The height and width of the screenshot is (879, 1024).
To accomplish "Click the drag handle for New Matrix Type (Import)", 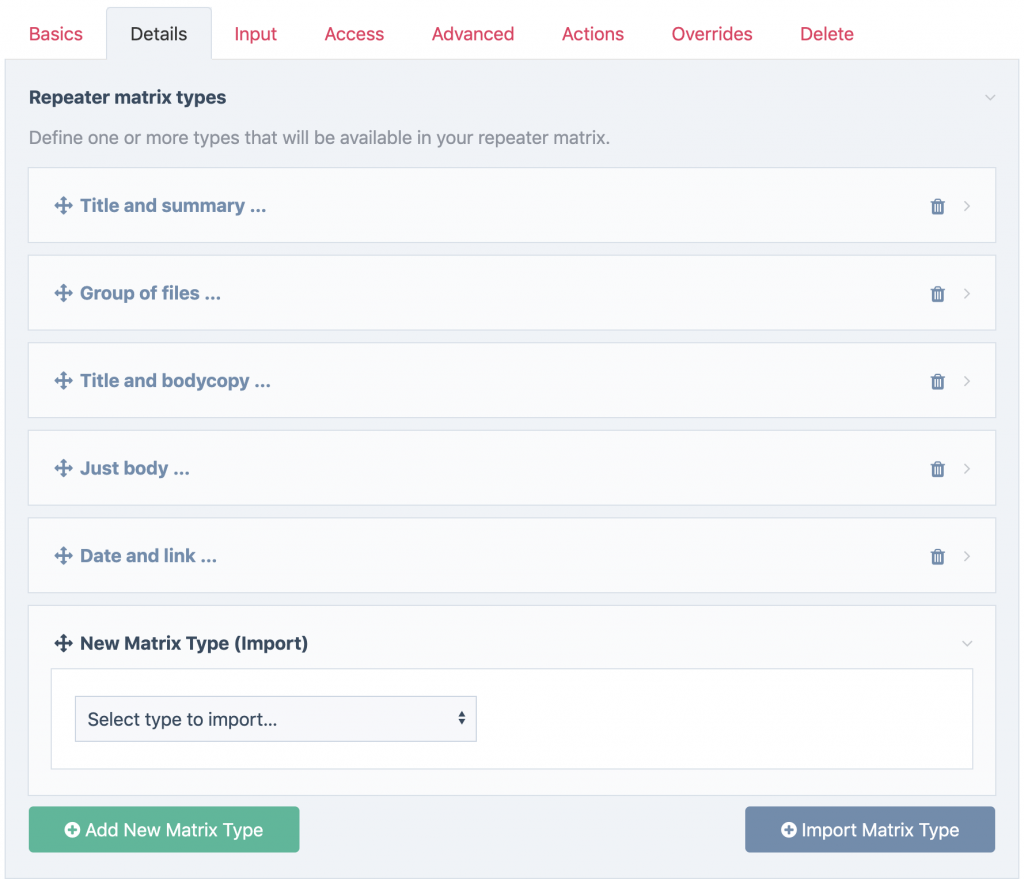I will pyautogui.click(x=63, y=643).
